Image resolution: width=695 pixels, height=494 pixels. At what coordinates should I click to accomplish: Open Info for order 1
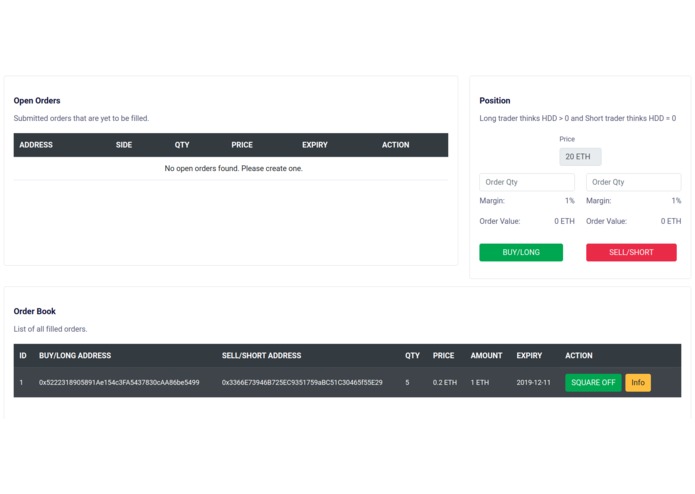click(638, 382)
